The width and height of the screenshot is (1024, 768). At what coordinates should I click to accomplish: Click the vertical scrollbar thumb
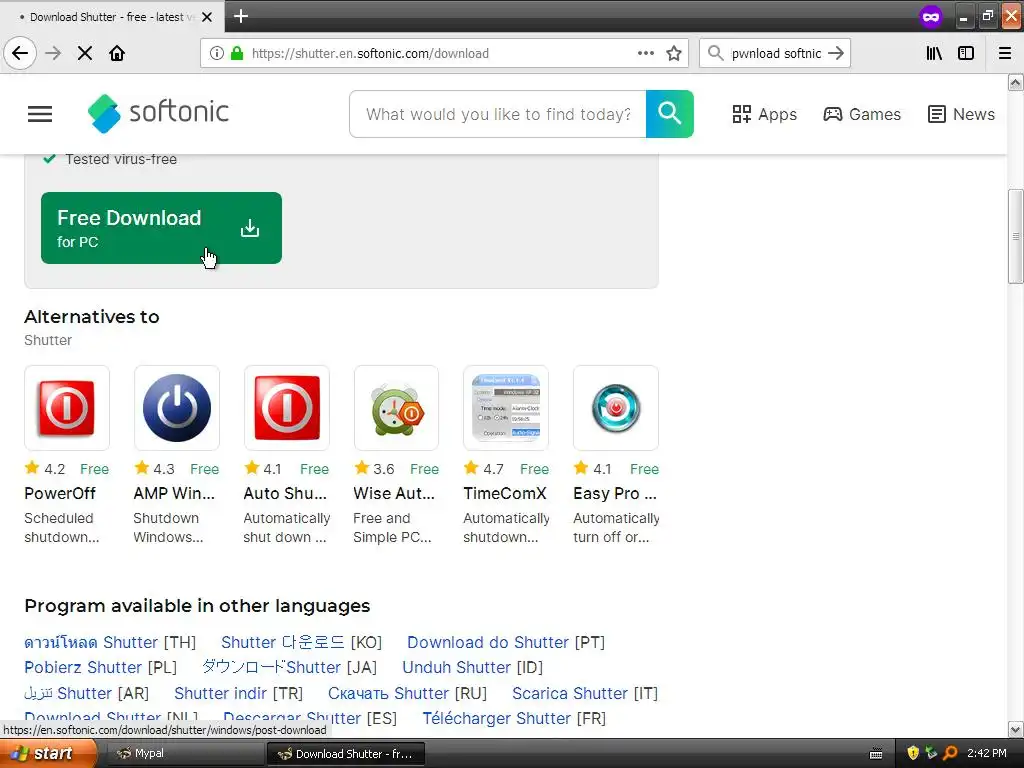pyautogui.click(x=1016, y=236)
